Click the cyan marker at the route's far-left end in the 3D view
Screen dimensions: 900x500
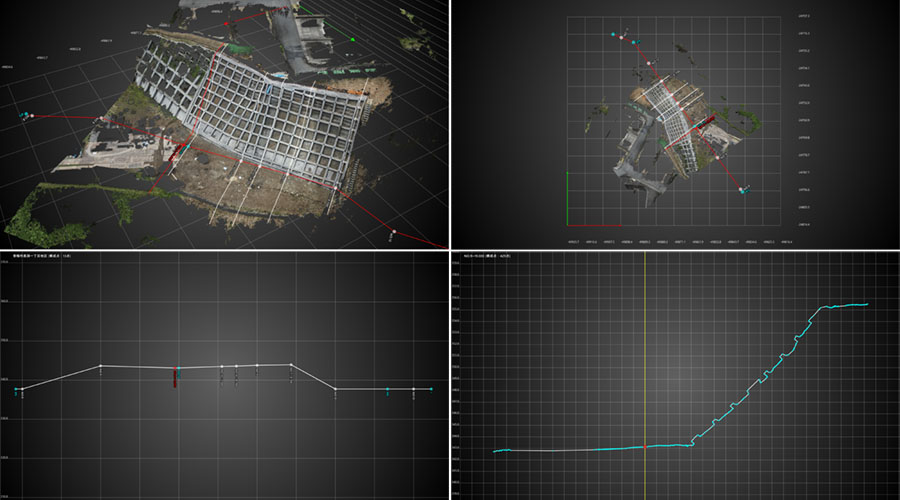coord(22,116)
